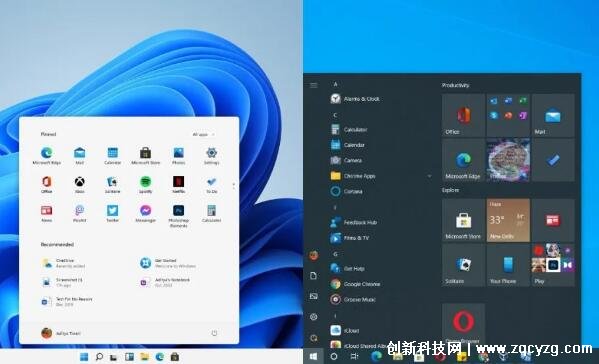
Task: Launch Twitter from pinned apps
Action: pos(112,214)
